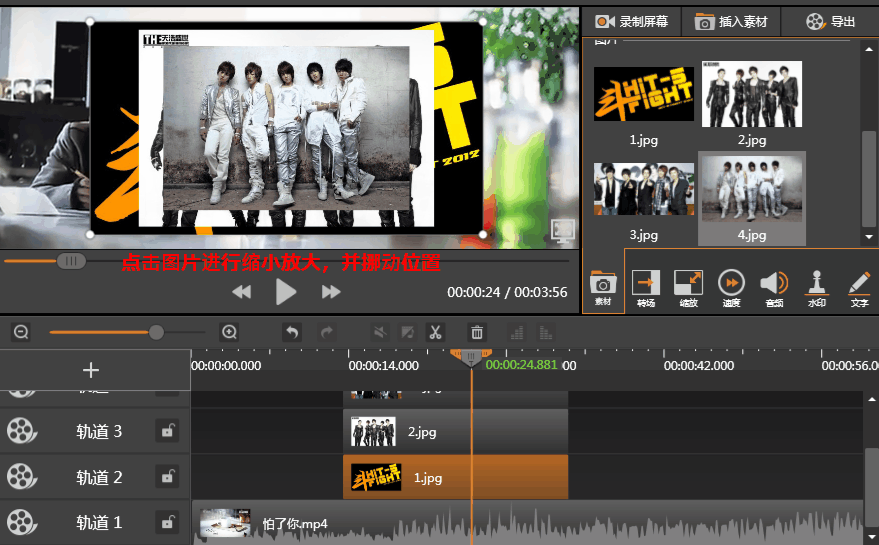The width and height of the screenshot is (879, 545).
Task: Select the 3.jpg thumbnail in media library
Action: coord(644,189)
